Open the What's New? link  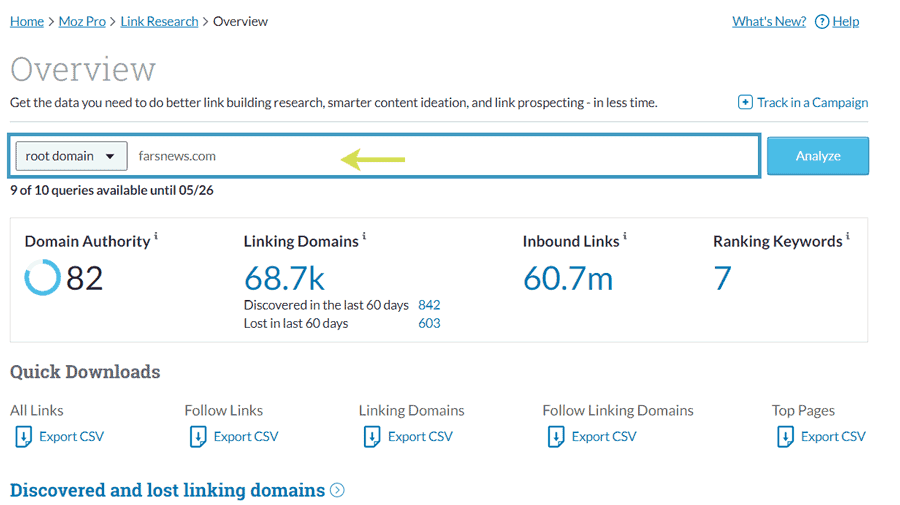tap(769, 22)
